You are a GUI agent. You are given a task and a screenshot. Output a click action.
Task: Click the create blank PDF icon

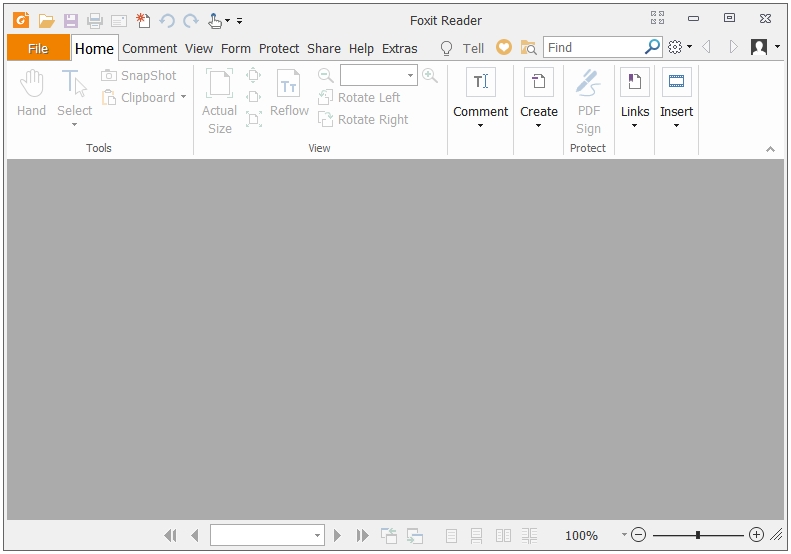(x=143, y=20)
